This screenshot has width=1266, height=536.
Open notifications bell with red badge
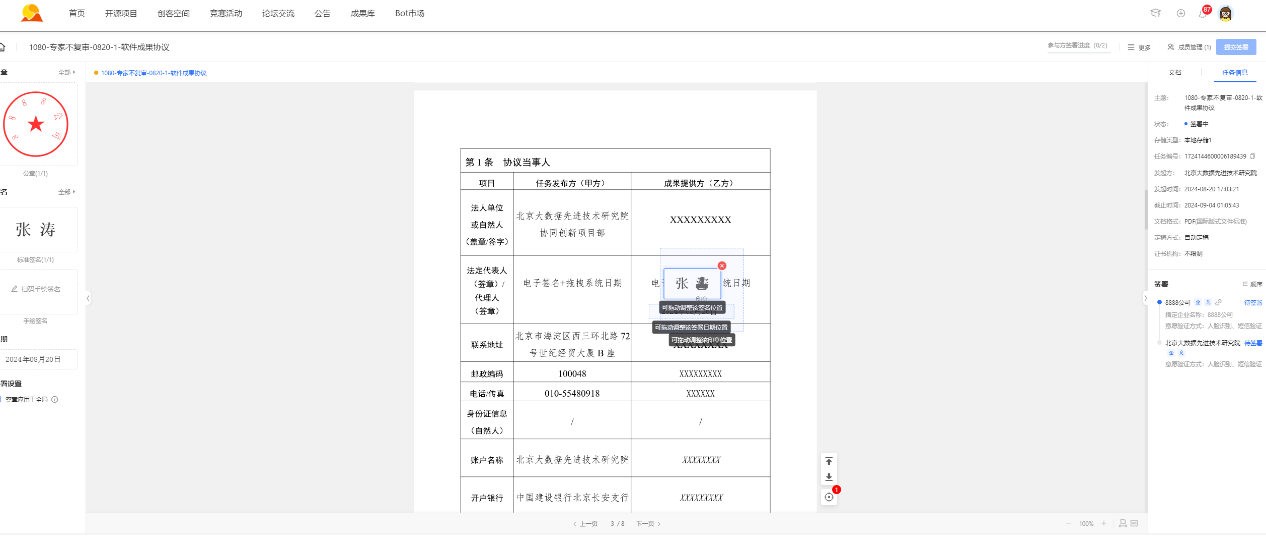pyautogui.click(x=1203, y=13)
